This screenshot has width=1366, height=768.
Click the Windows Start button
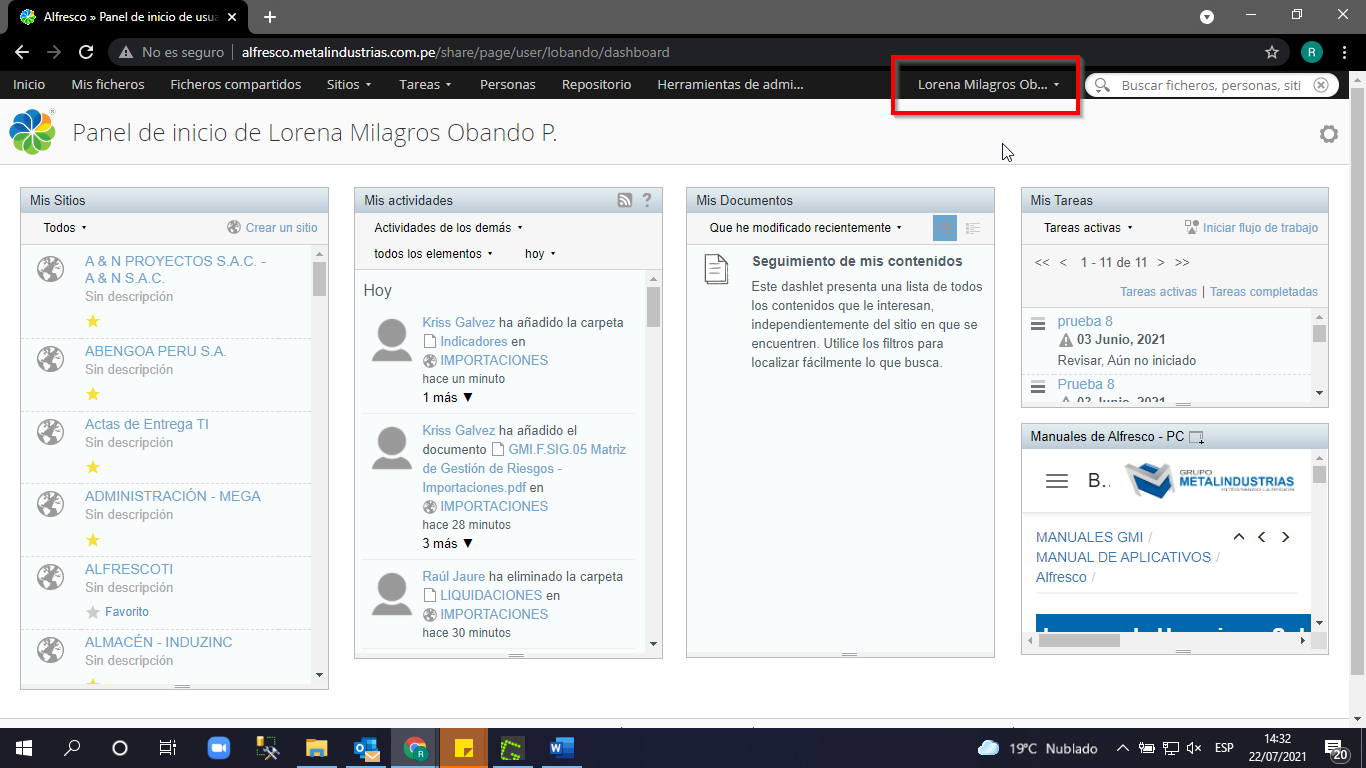(x=23, y=748)
